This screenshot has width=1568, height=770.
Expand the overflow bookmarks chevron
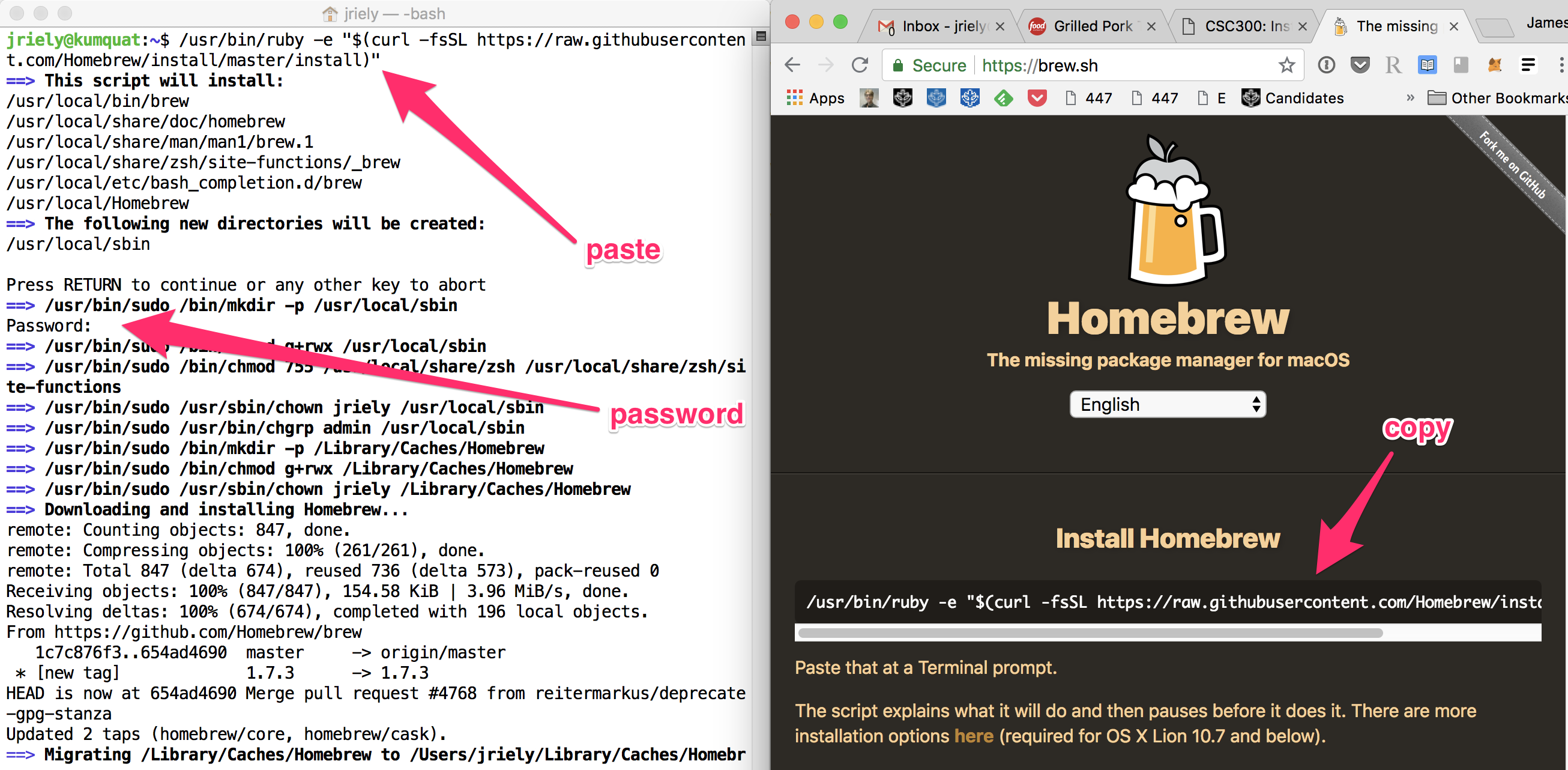tap(1411, 97)
